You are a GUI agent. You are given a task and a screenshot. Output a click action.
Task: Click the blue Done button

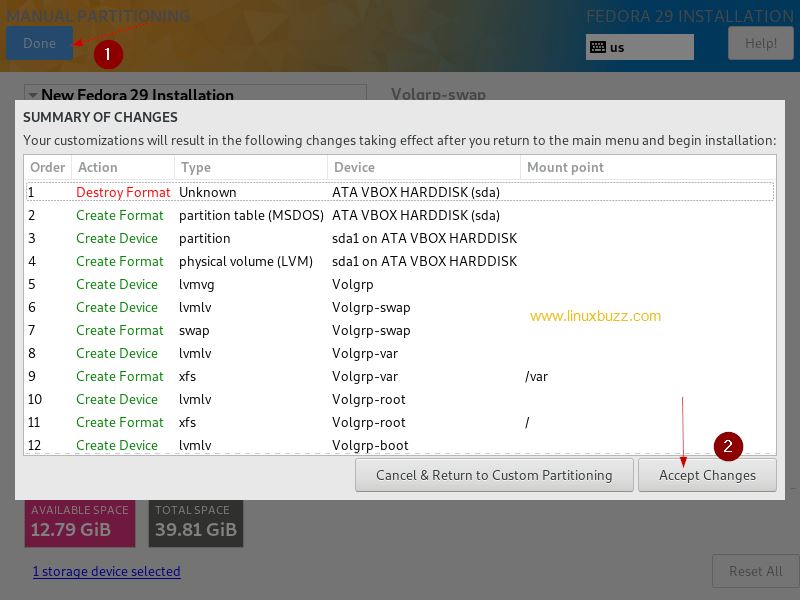click(x=39, y=43)
